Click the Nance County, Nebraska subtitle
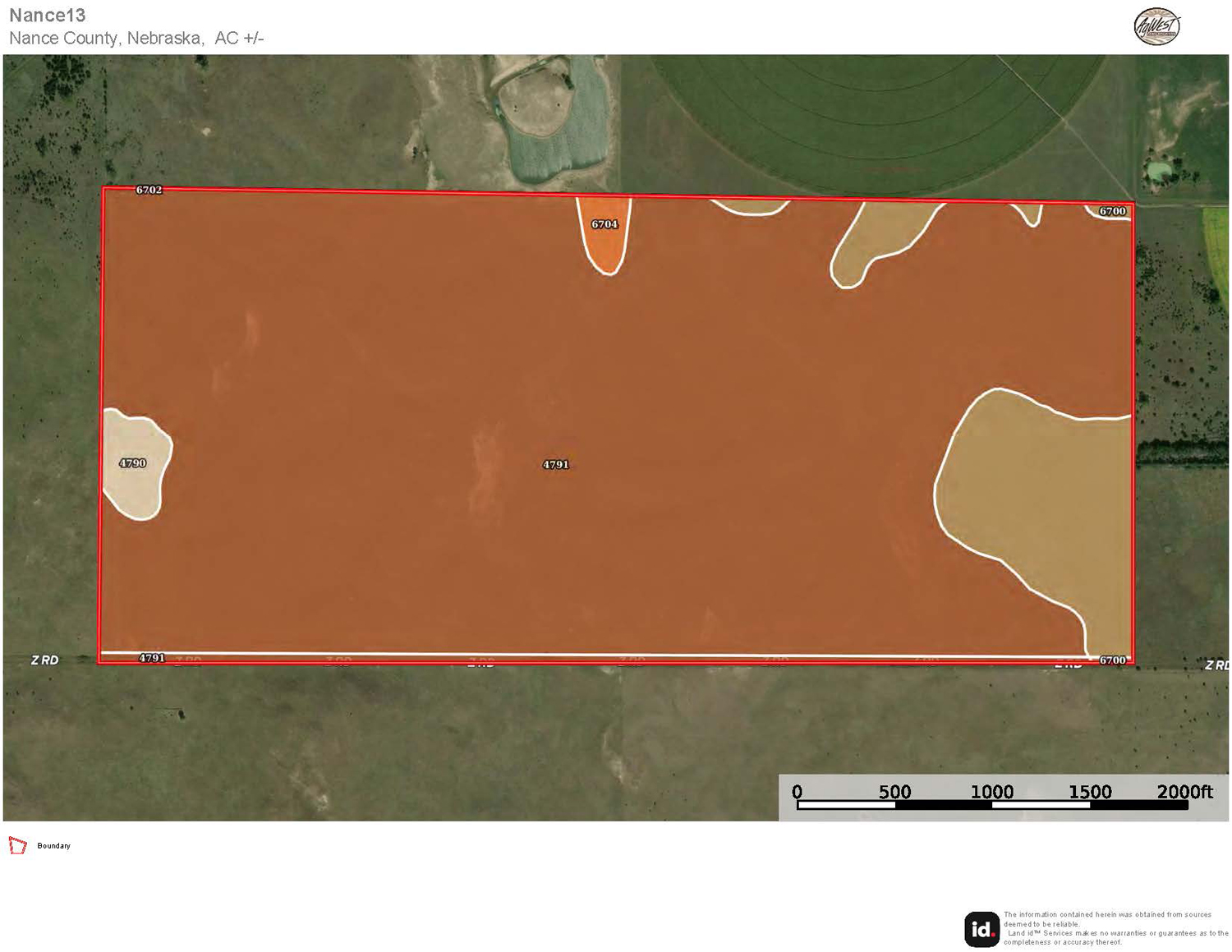Screen dimensions: 1232x952 [136, 39]
